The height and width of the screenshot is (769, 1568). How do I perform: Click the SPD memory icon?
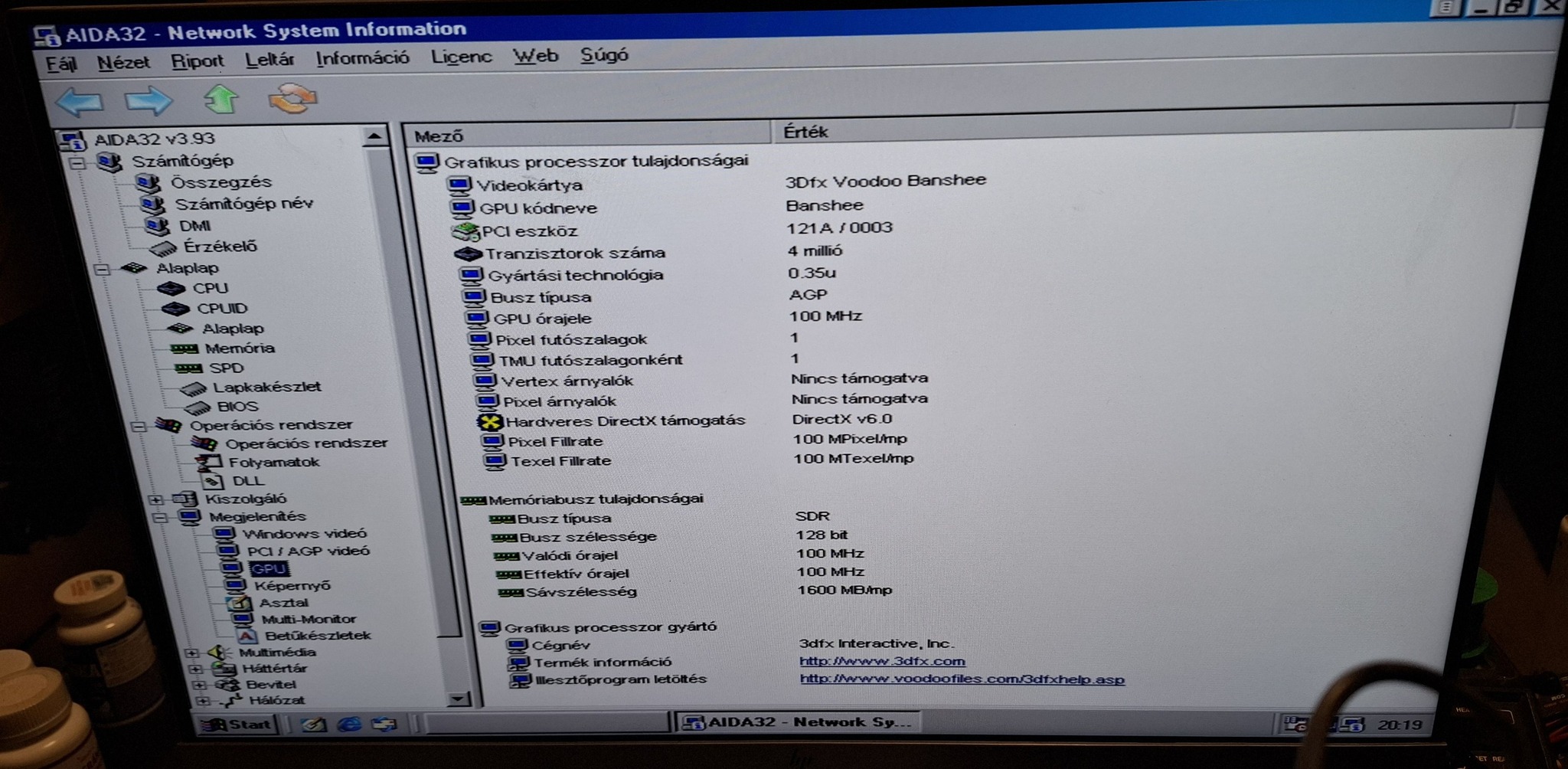(x=188, y=368)
